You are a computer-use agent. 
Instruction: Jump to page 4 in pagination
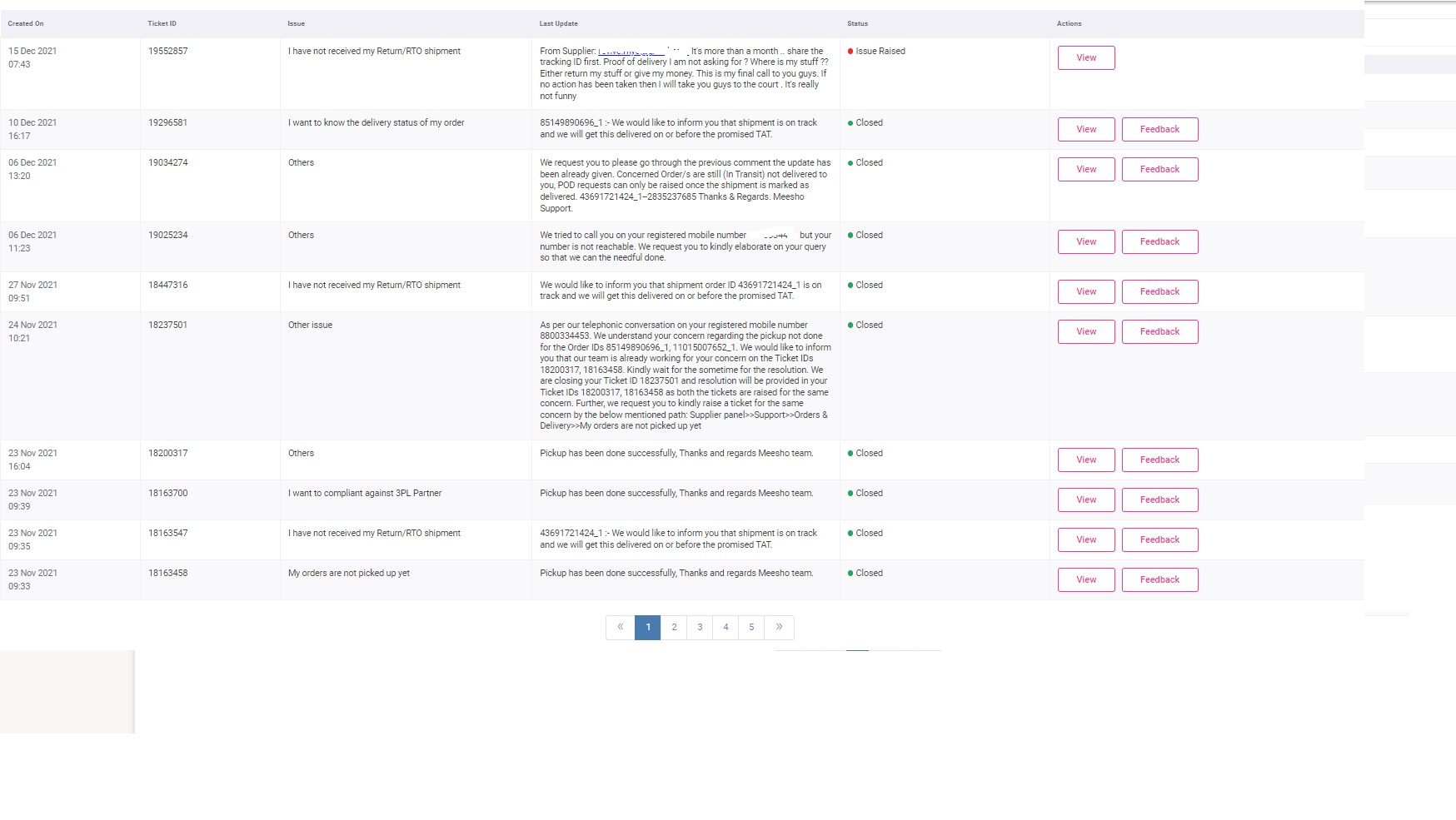726,627
